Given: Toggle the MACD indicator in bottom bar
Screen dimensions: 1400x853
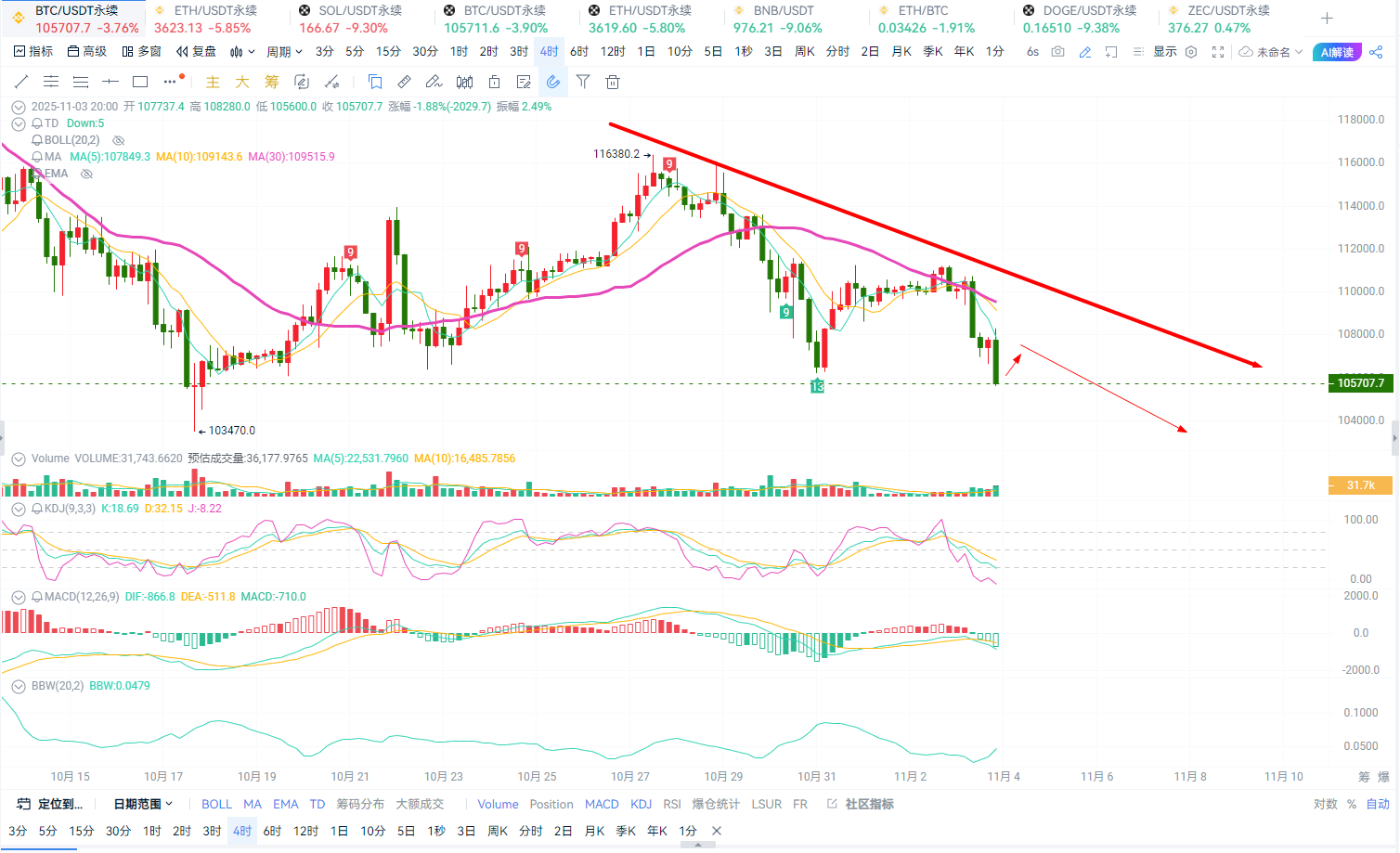Looking at the screenshot, I should 602,804.
